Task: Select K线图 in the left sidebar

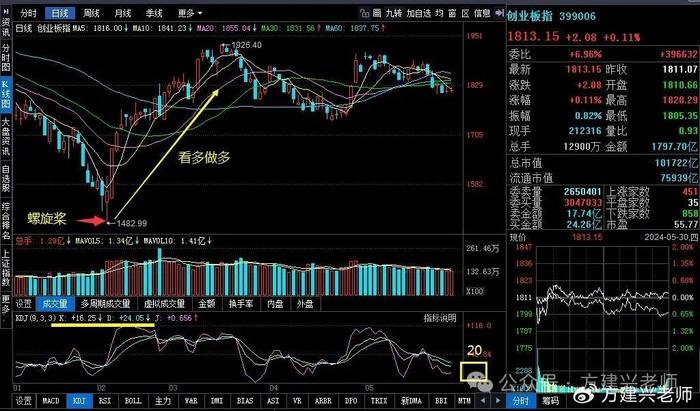Action: click(x=6, y=95)
